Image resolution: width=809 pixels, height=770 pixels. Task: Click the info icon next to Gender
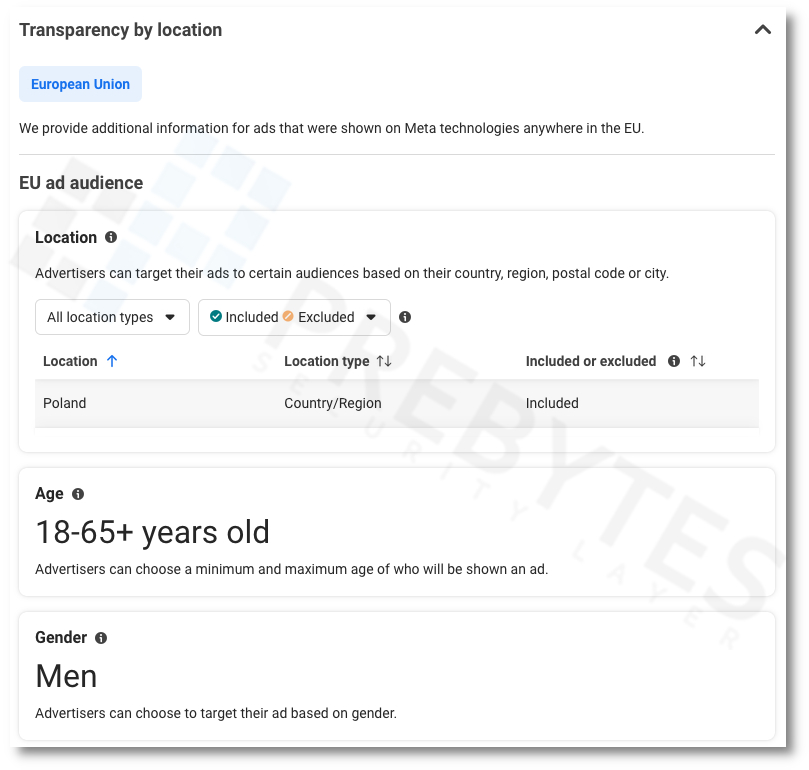101,638
